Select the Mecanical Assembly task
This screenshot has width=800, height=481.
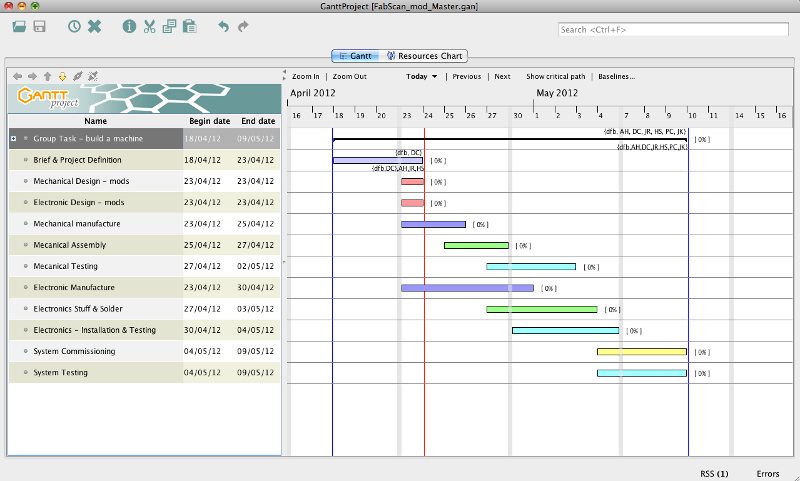(144, 245)
